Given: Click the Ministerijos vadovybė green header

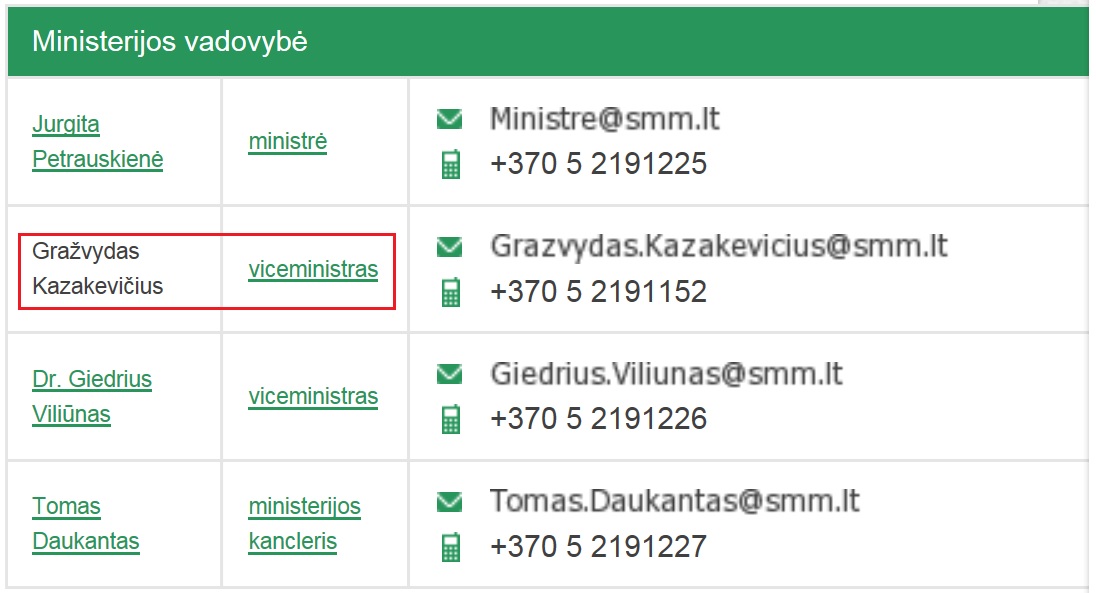Looking at the screenshot, I should coord(548,41).
